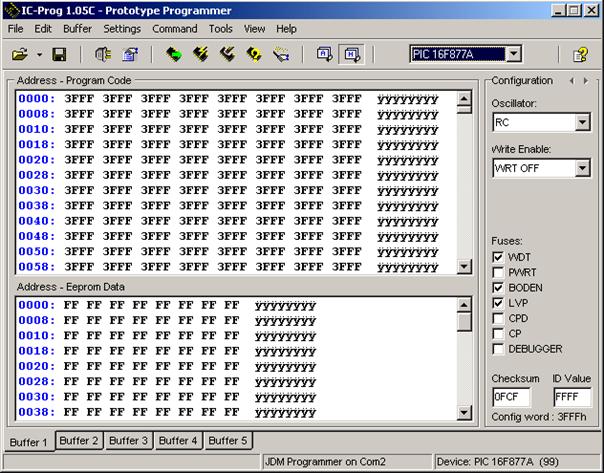
Task: Click the ID Value input field
Action: (x=570, y=397)
